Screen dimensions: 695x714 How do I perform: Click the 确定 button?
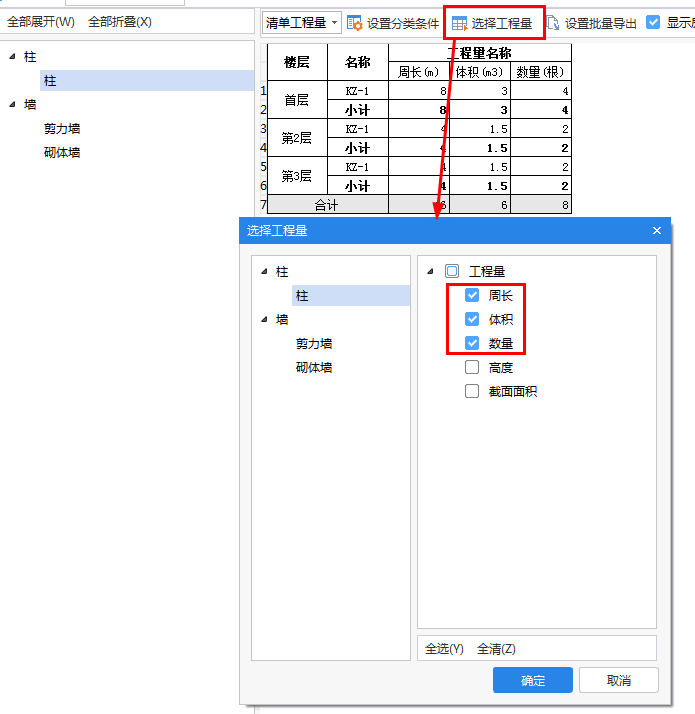tap(533, 680)
